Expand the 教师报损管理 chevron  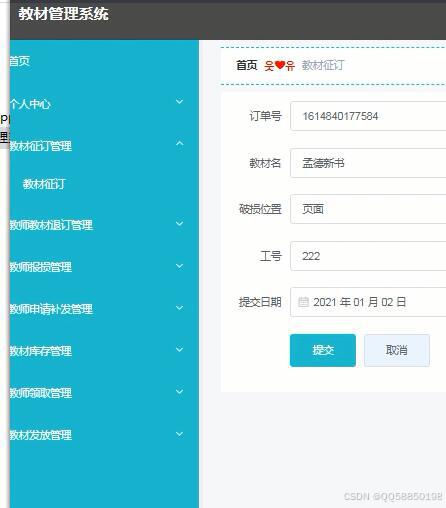180,266
